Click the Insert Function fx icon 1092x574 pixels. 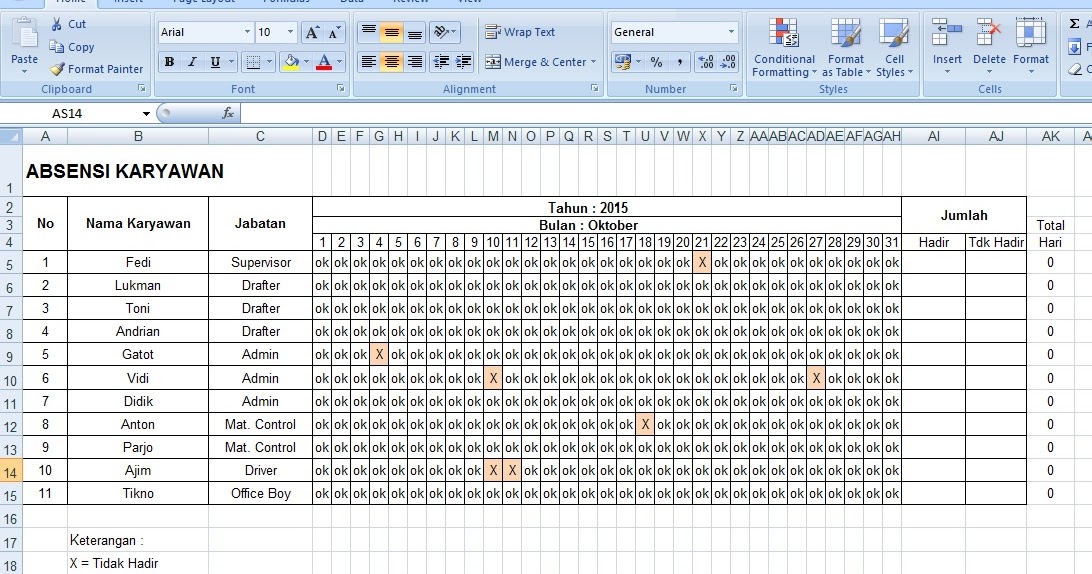228,114
